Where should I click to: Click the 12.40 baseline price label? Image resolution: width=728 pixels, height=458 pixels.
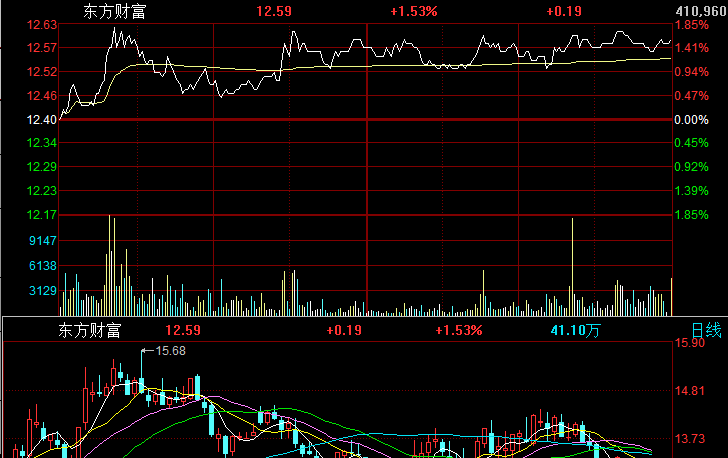42,120
